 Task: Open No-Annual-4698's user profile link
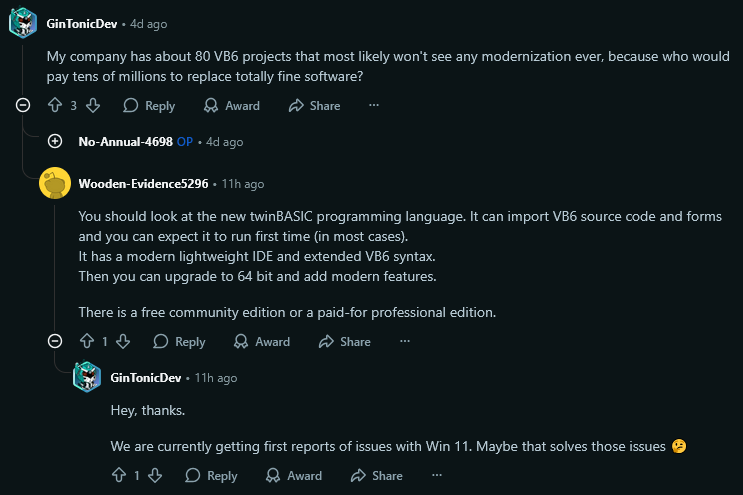tap(125, 142)
